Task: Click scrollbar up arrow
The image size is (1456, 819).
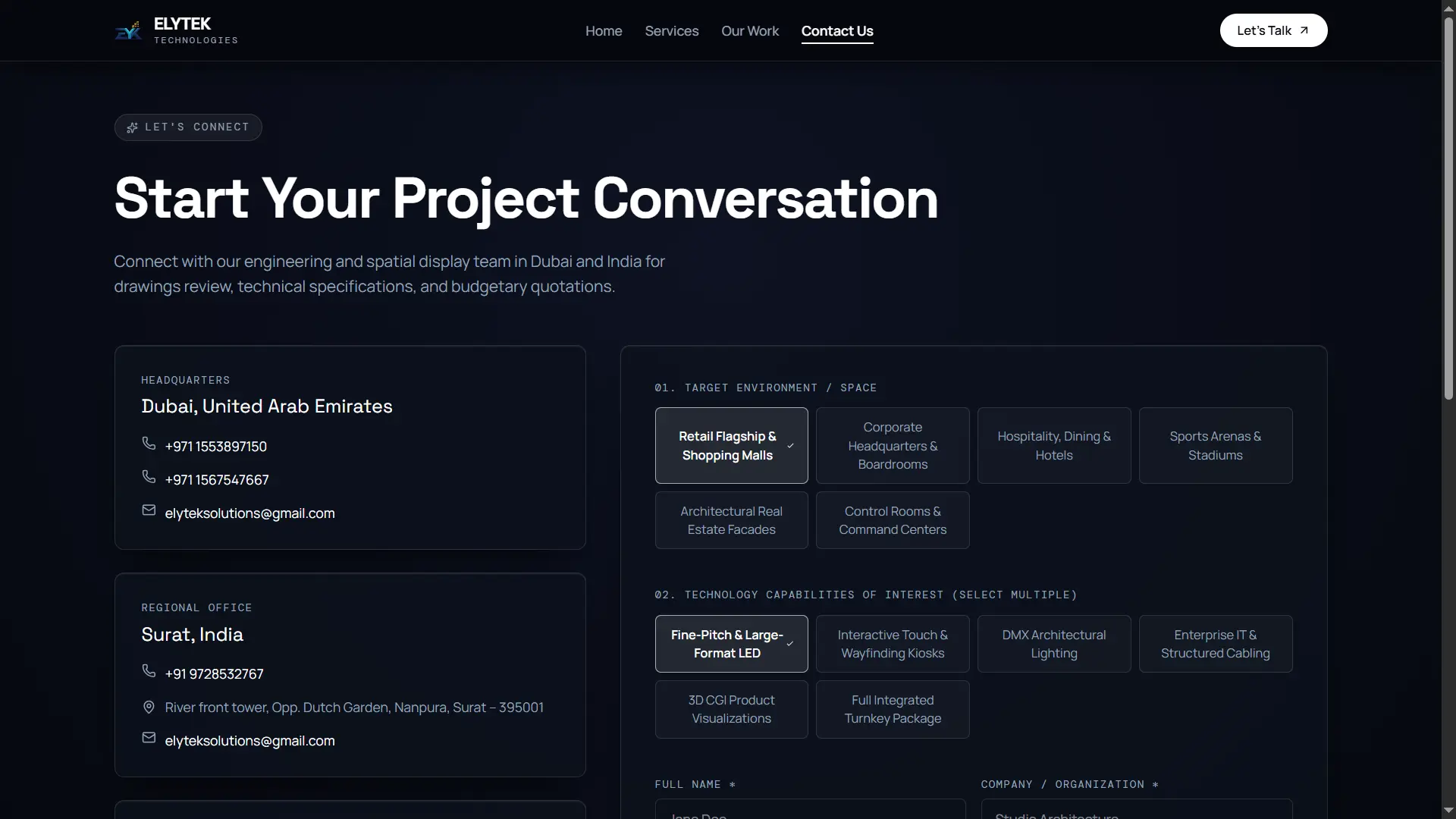Action: [x=1448, y=8]
